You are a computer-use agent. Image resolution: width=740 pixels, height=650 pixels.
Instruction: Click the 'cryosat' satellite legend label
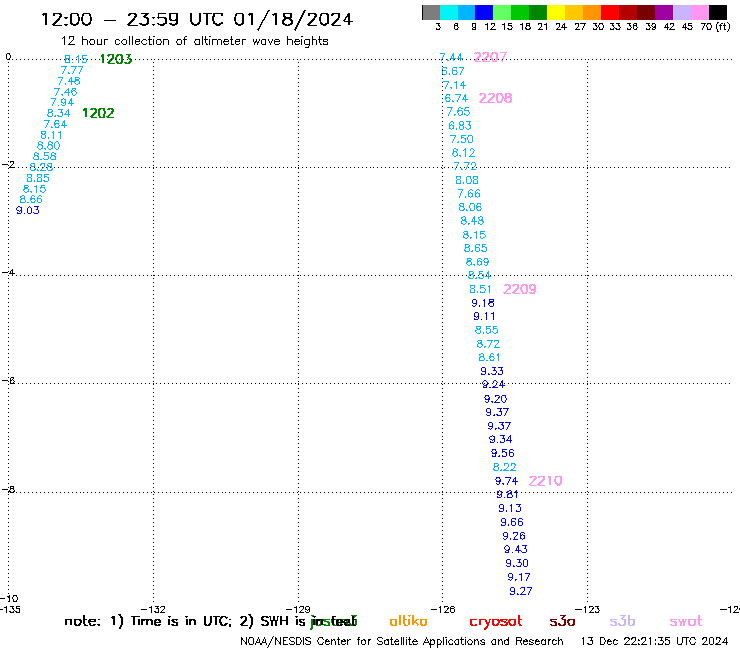496,622
